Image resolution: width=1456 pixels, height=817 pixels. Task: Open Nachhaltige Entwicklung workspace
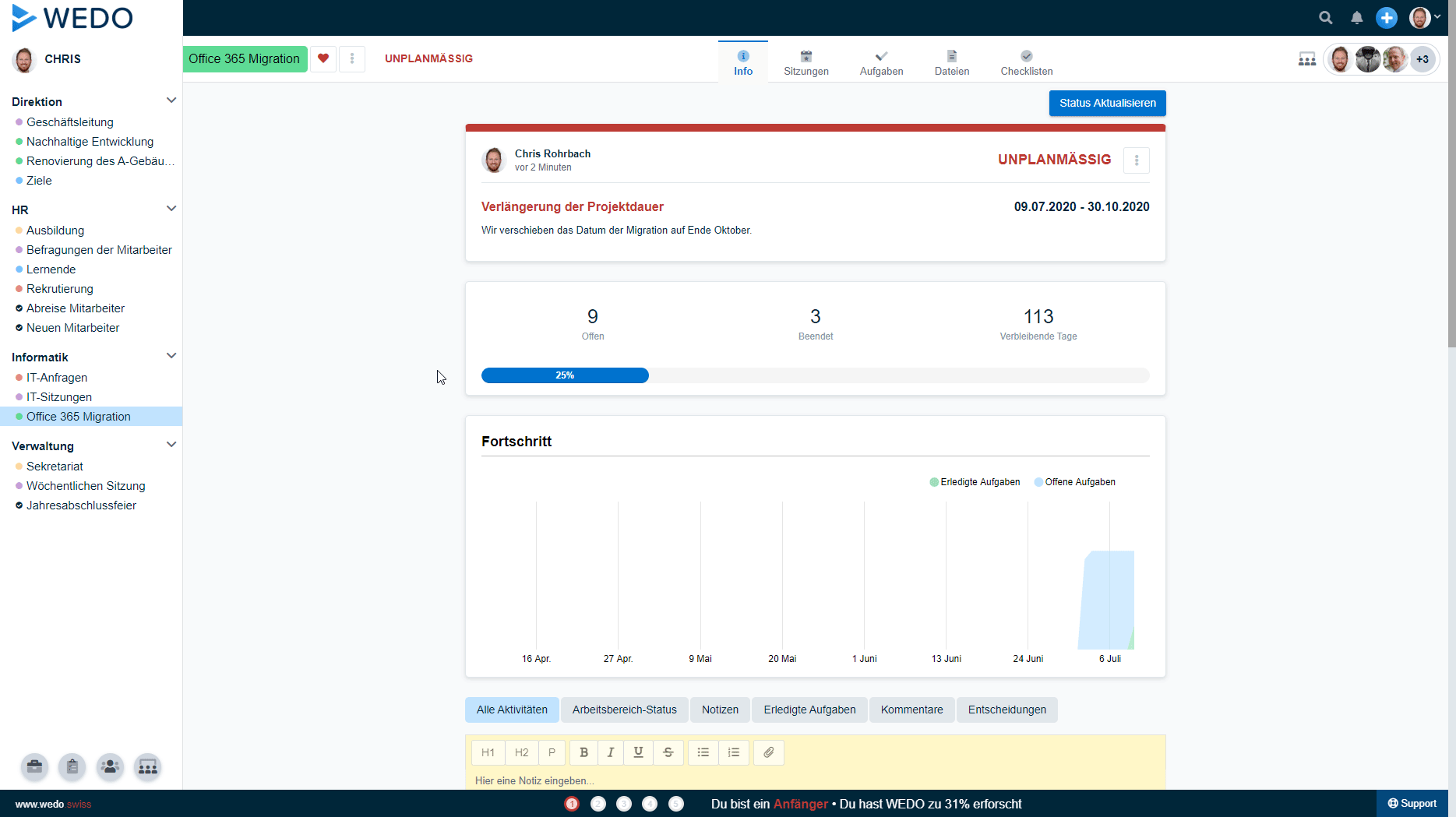[x=90, y=142]
